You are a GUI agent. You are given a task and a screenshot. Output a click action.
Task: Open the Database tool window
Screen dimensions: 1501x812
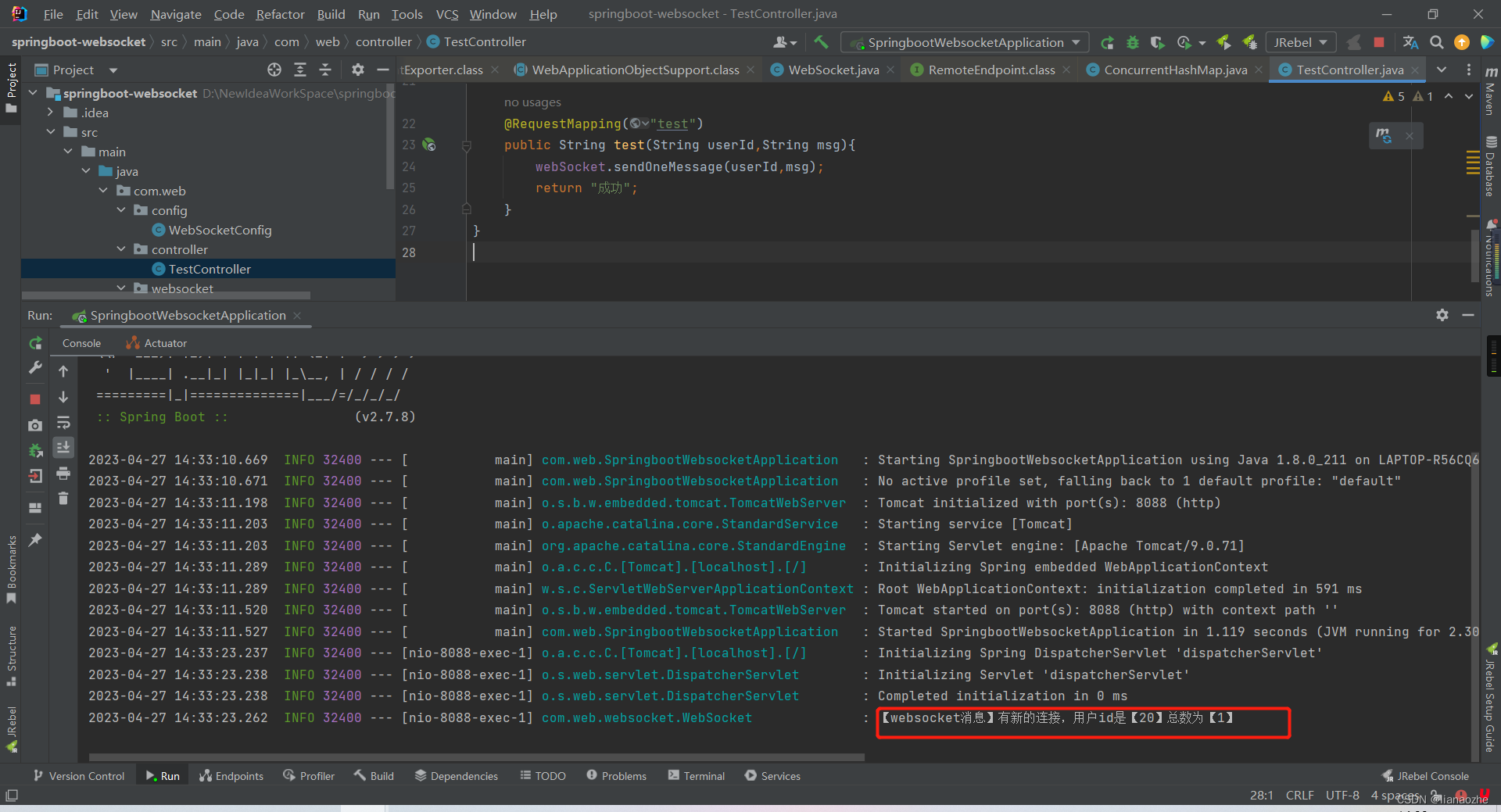pos(1492,164)
